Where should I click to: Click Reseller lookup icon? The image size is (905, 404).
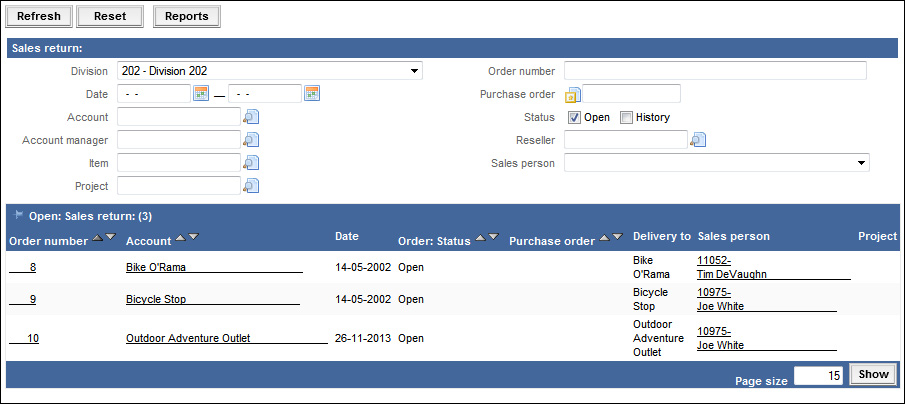click(x=698, y=140)
